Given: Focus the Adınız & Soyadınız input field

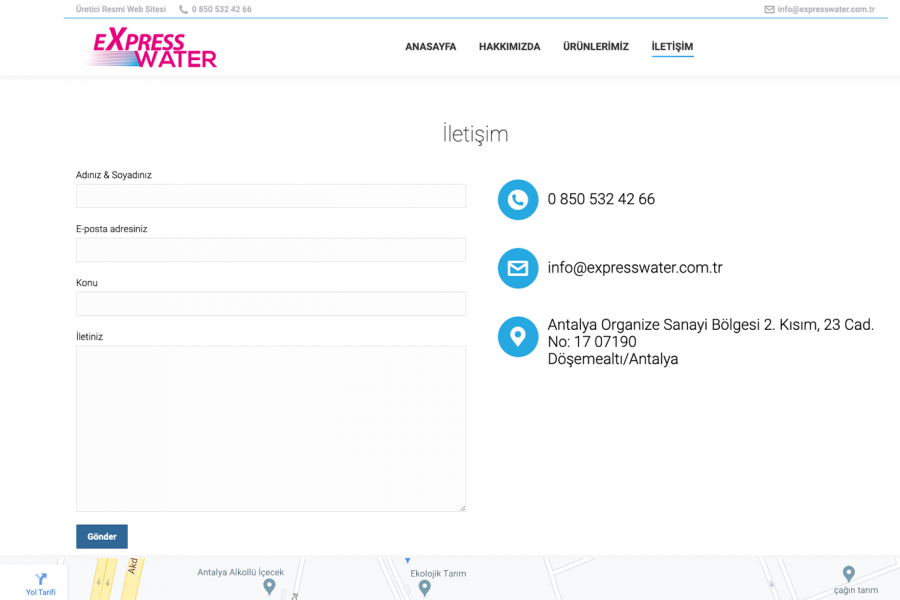Looking at the screenshot, I should 271,196.
